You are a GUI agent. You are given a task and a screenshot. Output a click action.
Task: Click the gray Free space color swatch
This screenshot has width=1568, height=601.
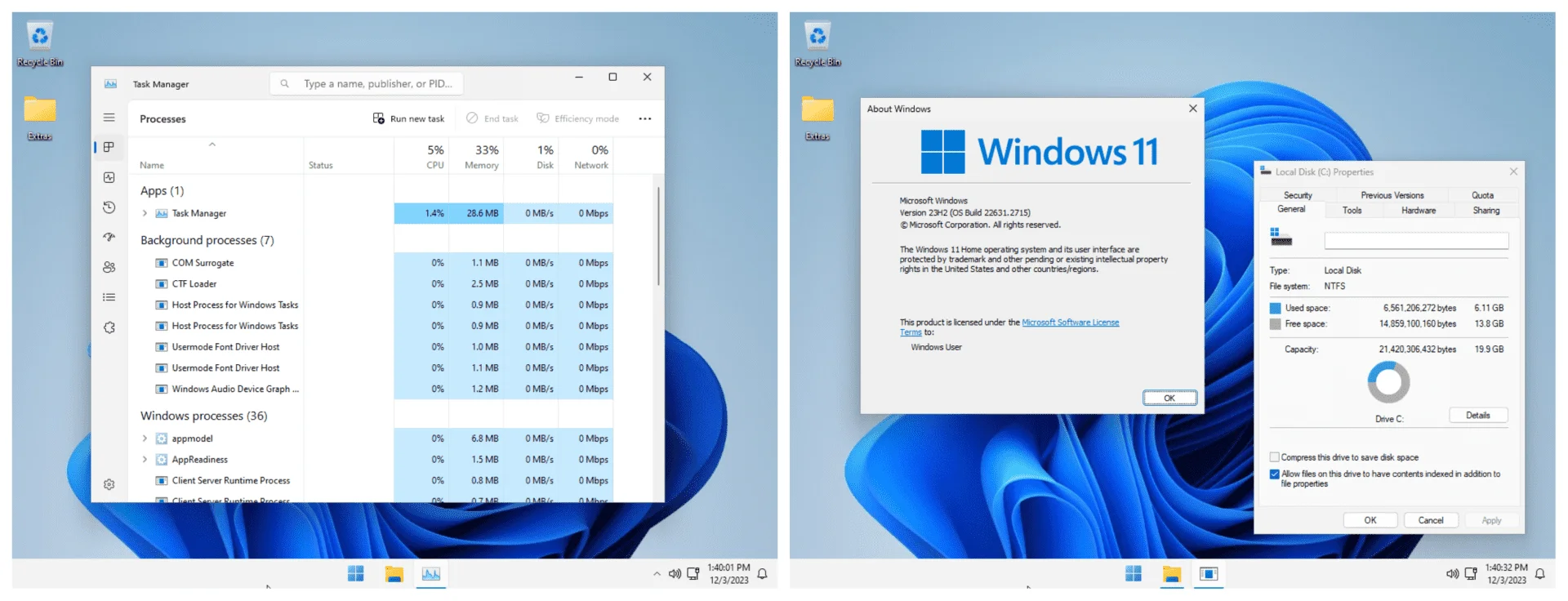coord(1275,324)
